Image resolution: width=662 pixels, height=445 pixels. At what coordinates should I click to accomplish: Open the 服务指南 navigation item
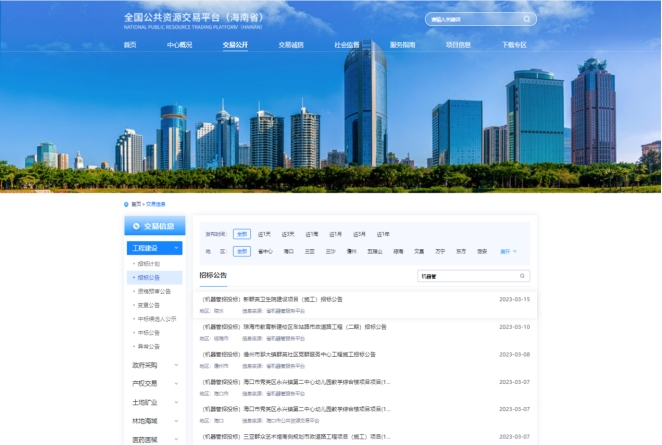pyautogui.click(x=402, y=45)
